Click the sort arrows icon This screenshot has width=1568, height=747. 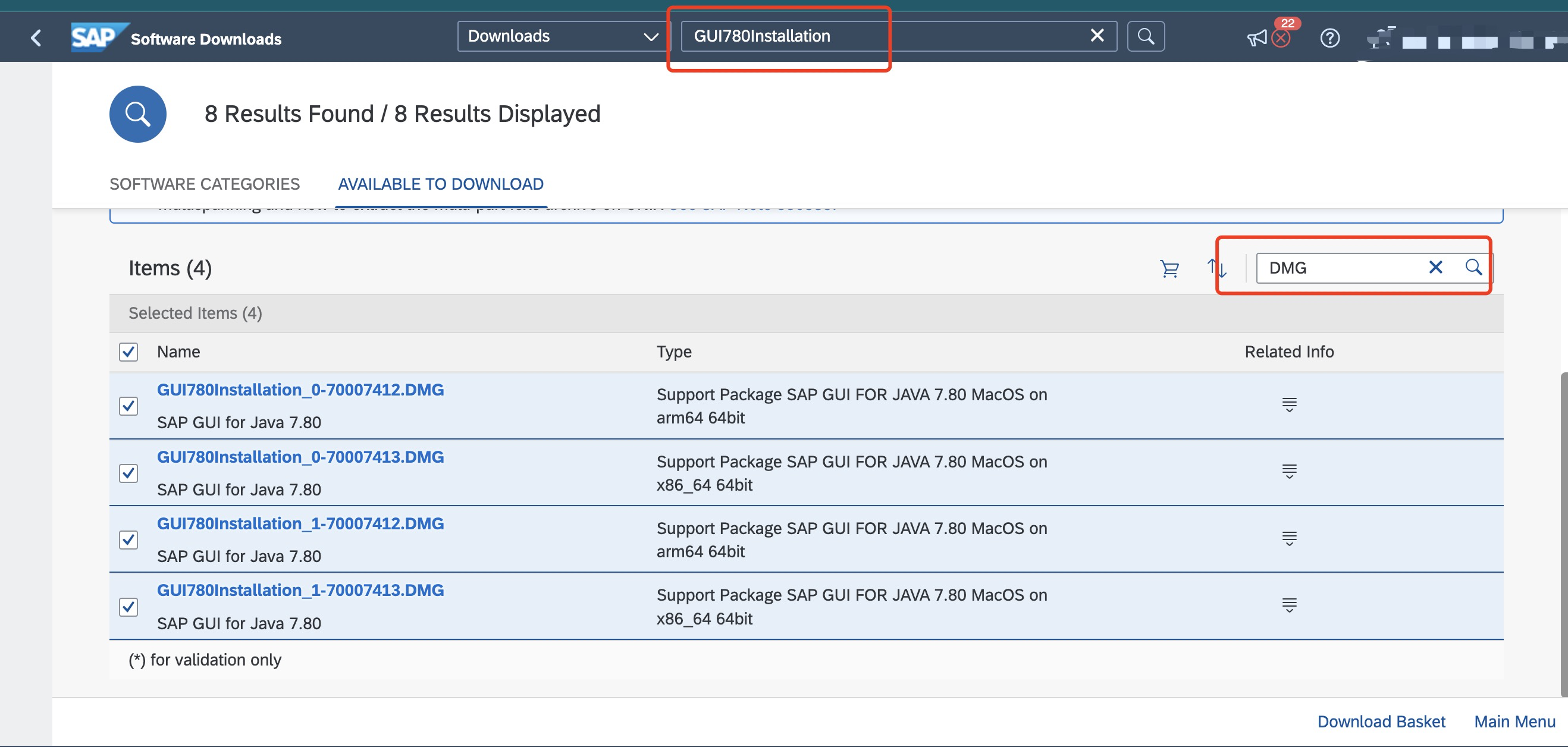[1216, 268]
